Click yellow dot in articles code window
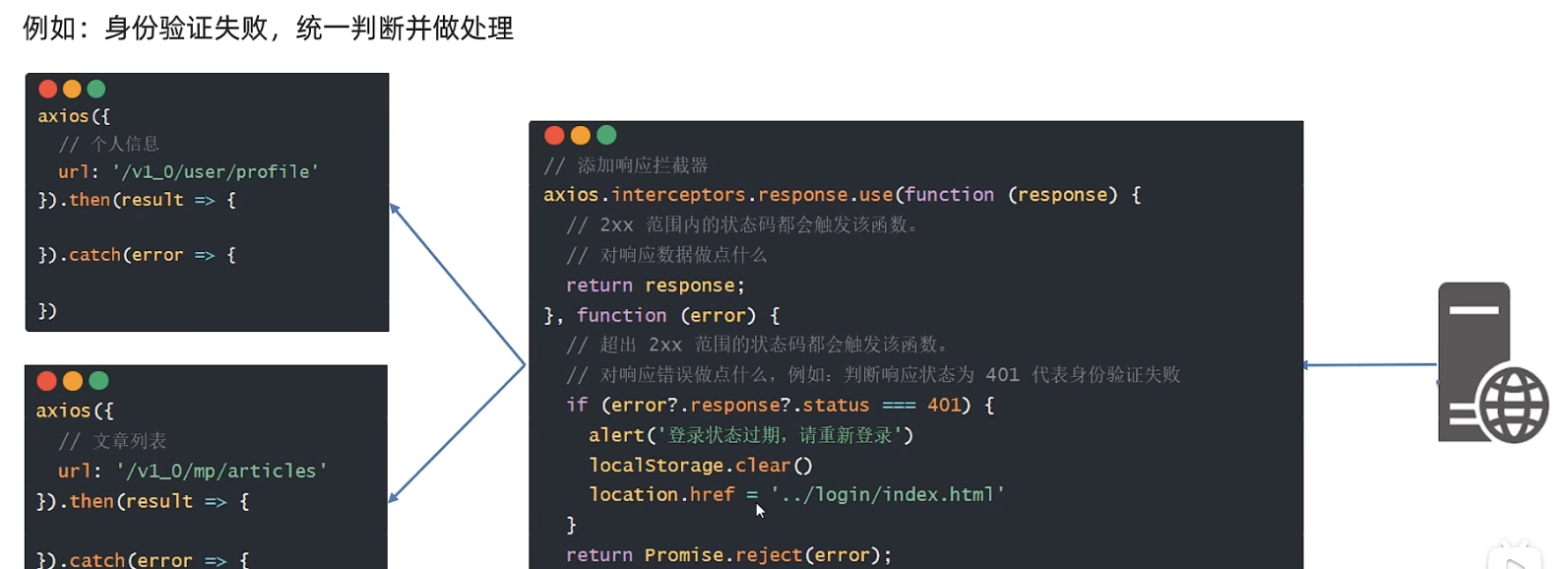Viewport: 1568px width, 569px height. pos(73,381)
